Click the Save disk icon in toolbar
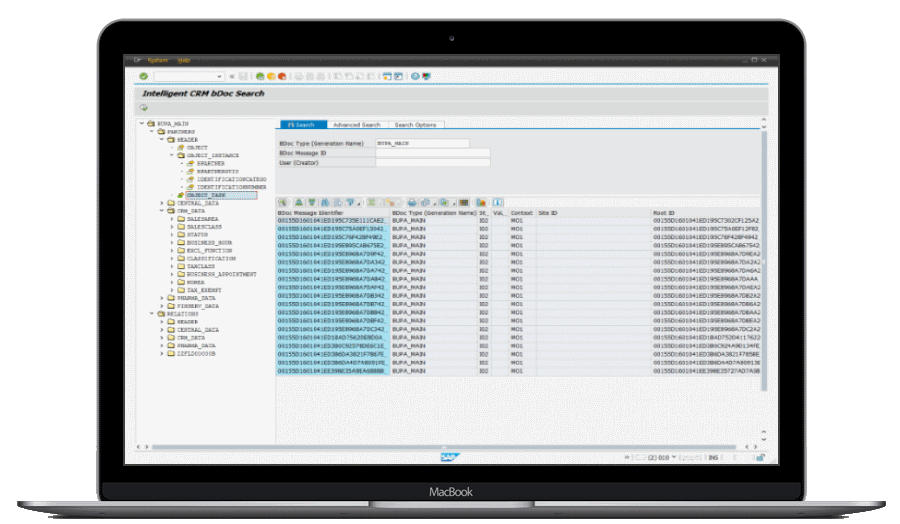 [x=243, y=76]
